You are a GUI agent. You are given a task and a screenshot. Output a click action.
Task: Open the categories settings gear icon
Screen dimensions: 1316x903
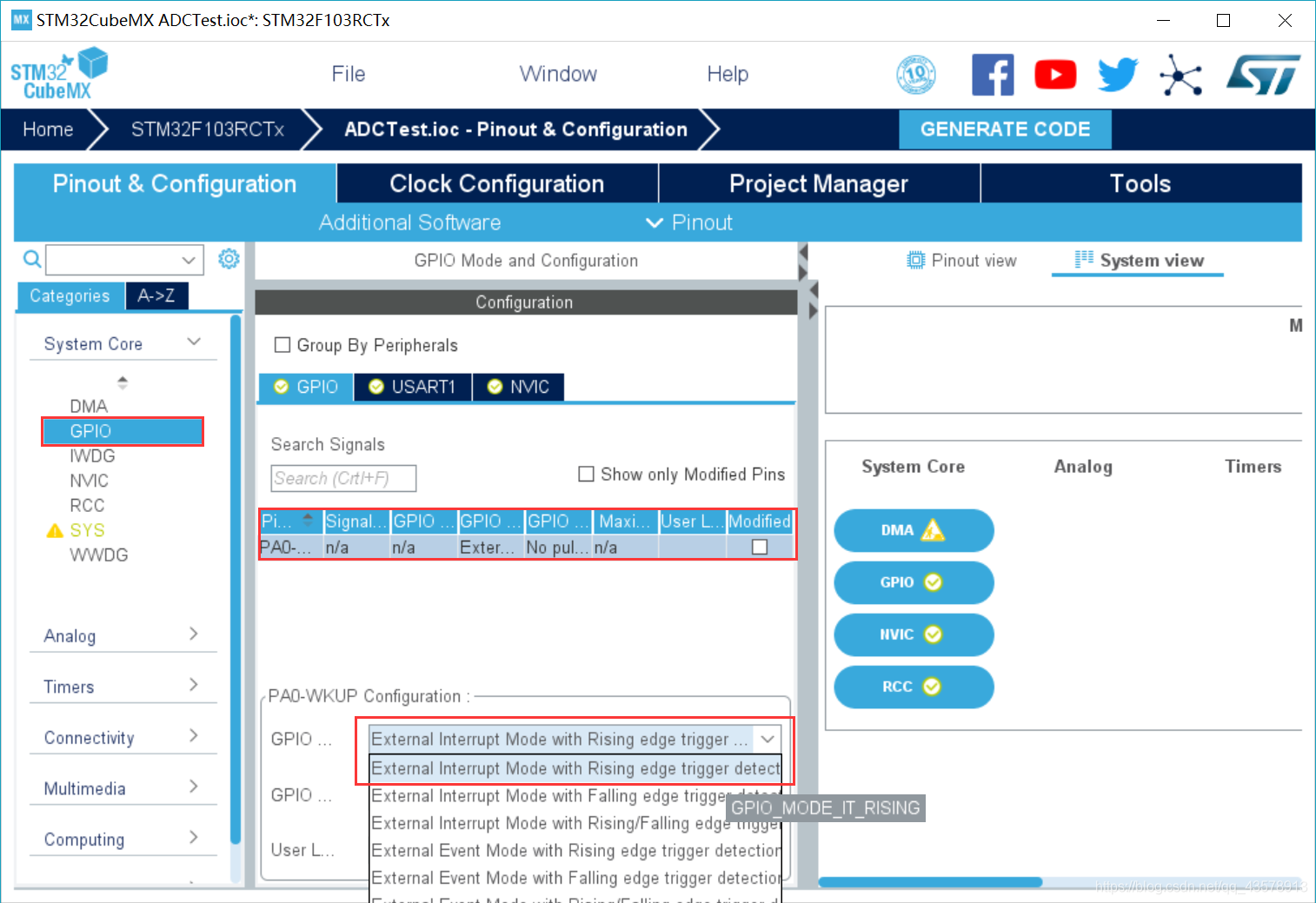point(229,259)
